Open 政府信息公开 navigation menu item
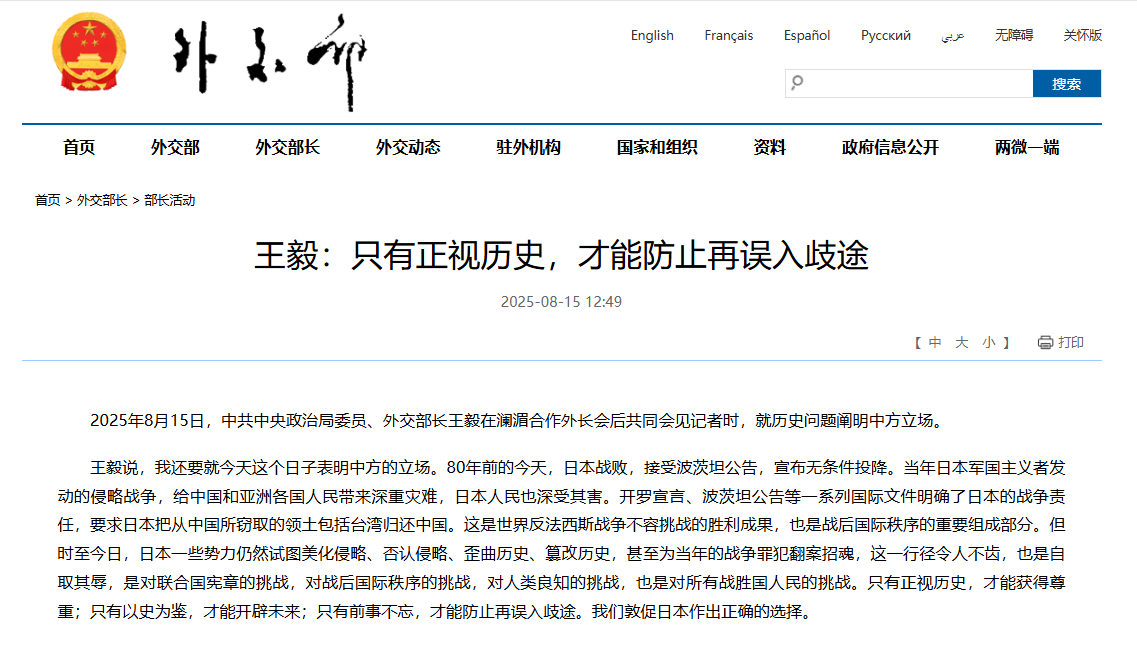1137x668 pixels. 890,147
